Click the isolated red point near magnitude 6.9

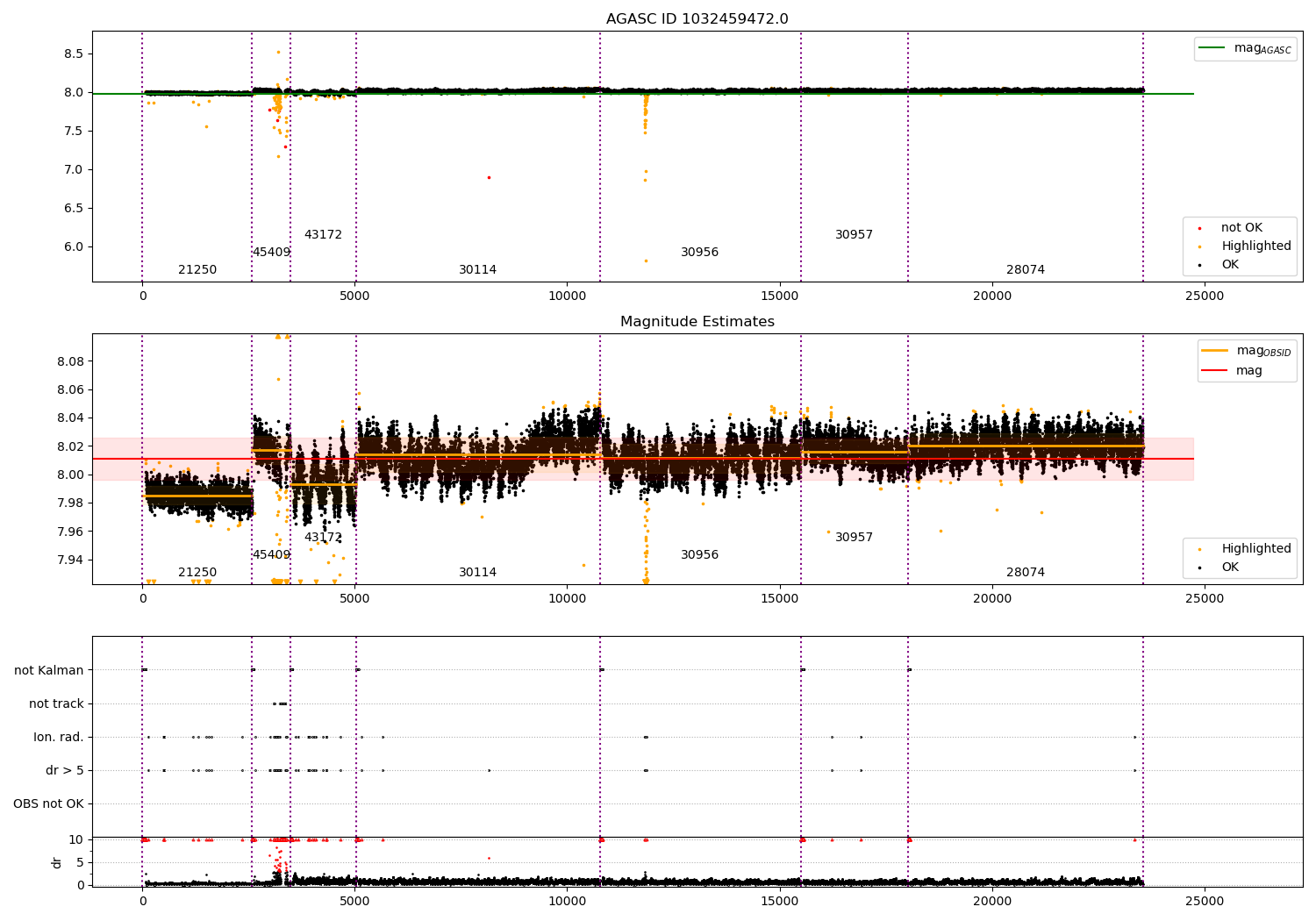(x=489, y=177)
